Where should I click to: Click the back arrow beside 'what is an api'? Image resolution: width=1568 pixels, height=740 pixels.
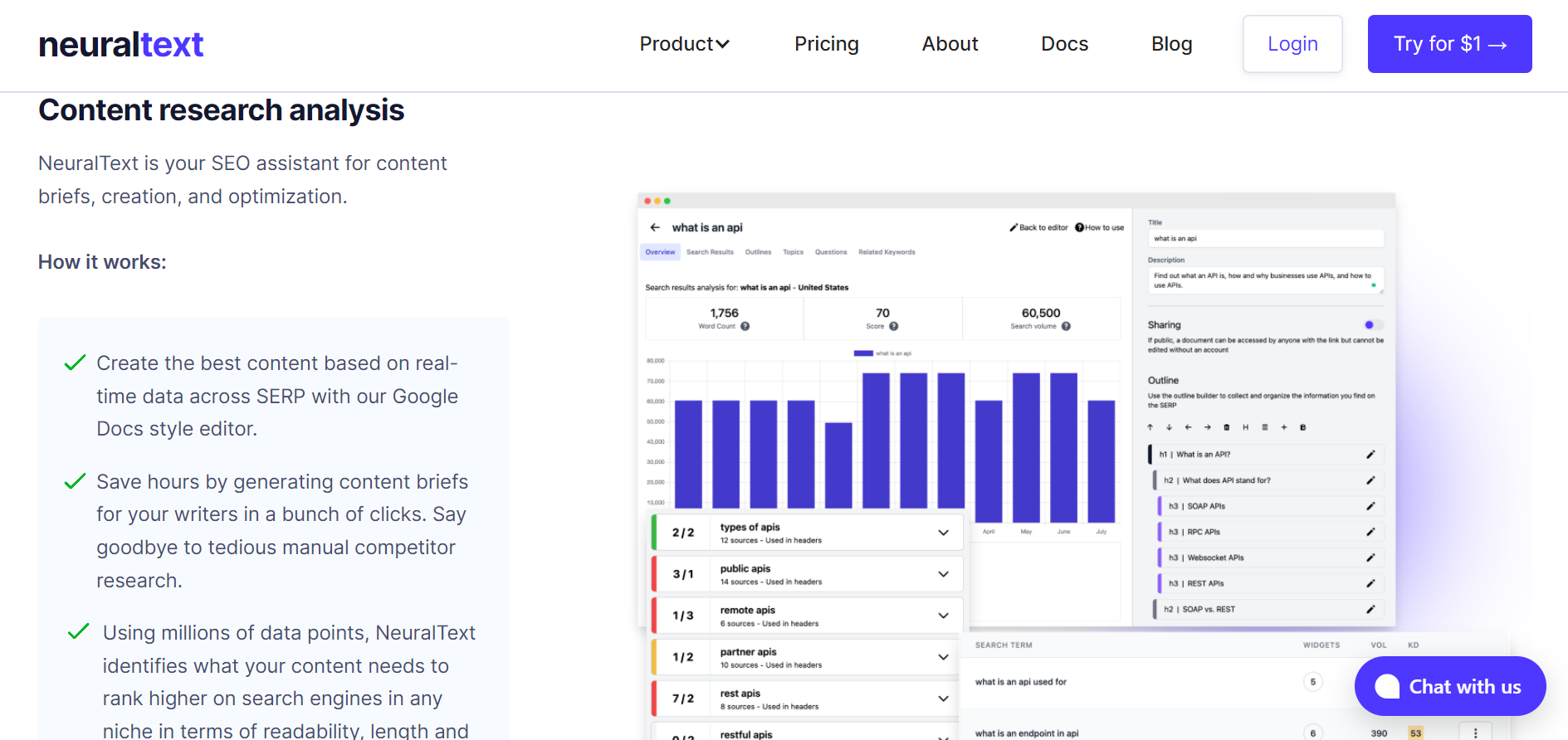655,227
